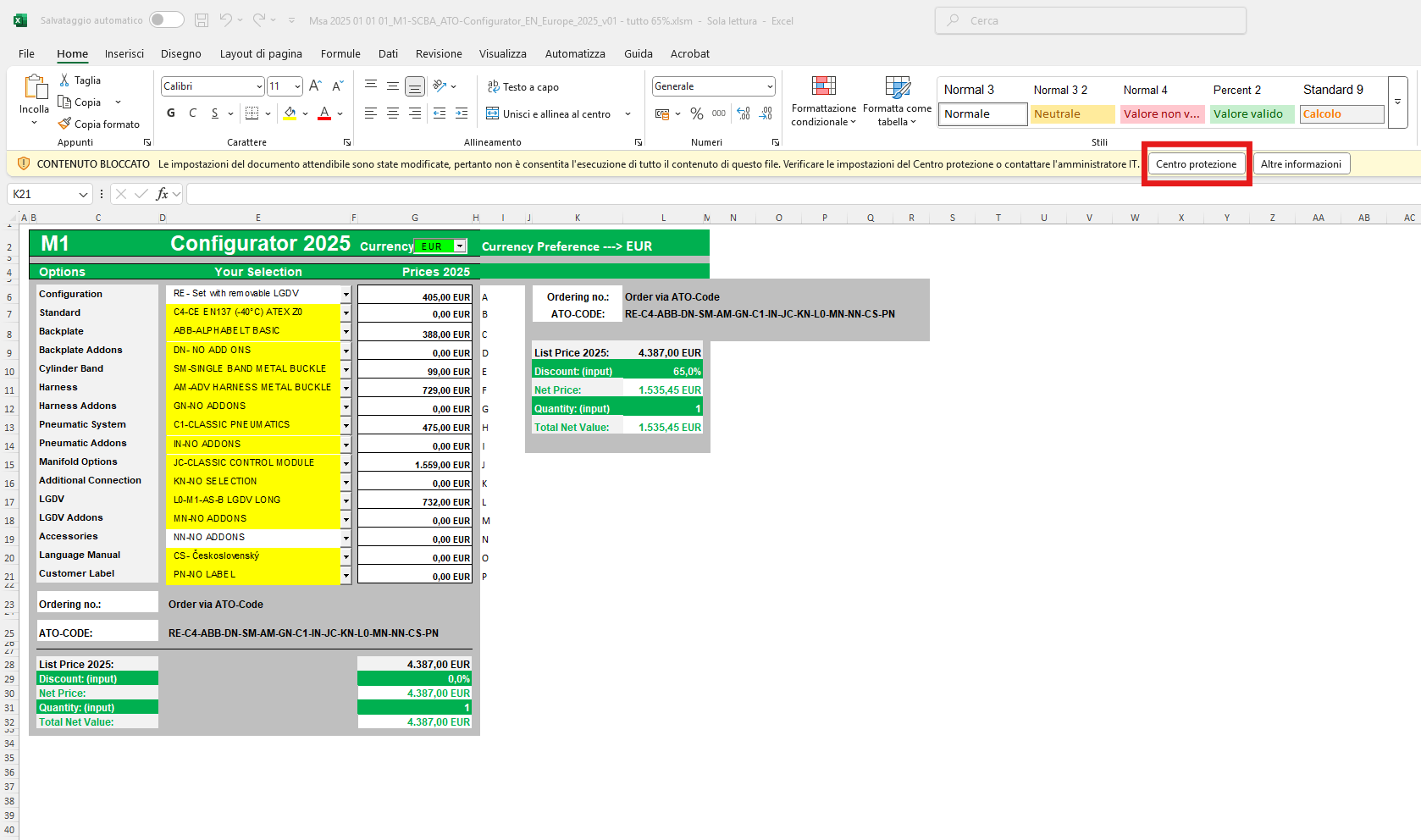The width and height of the screenshot is (1421, 840).
Task: Open the Formule ribbon tab
Action: (340, 53)
